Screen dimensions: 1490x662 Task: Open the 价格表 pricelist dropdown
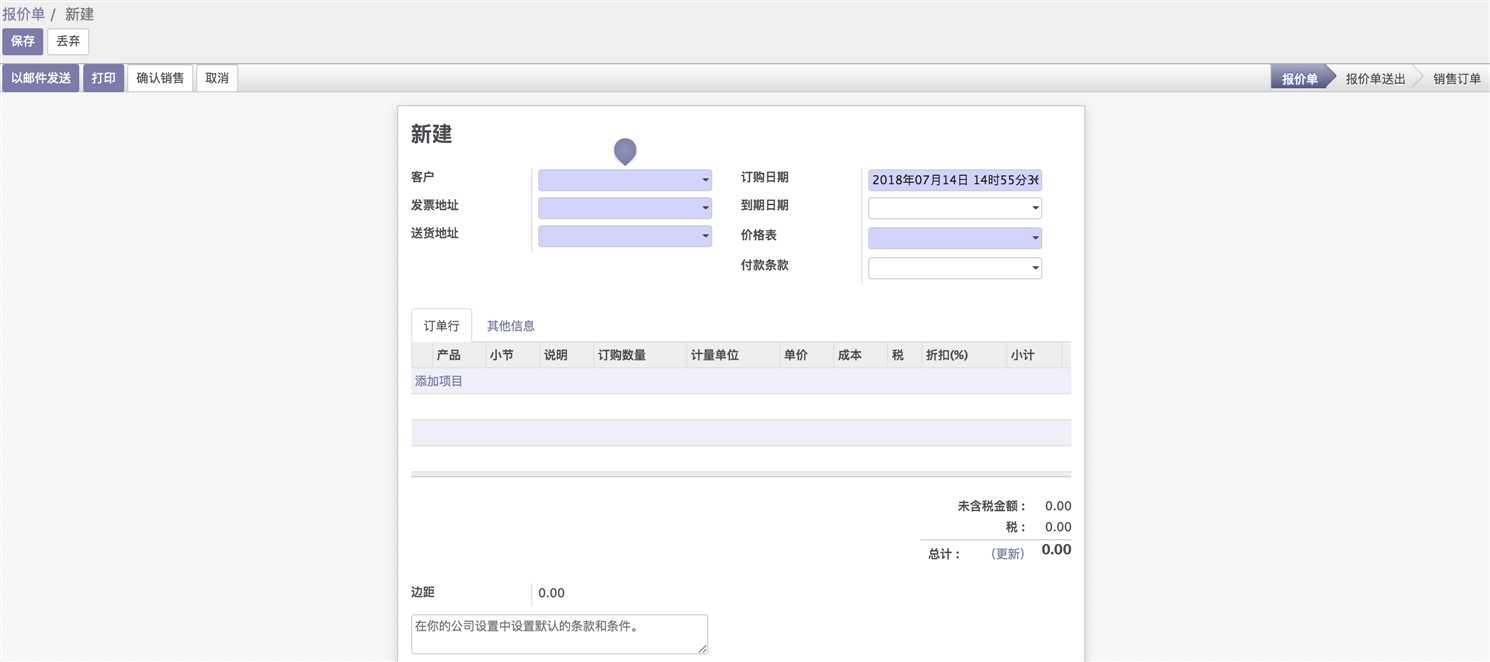pyautogui.click(x=955, y=238)
